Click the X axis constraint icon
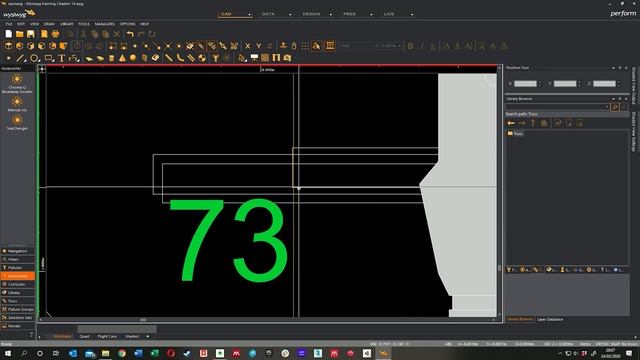Image resolution: width=640 pixels, height=360 pixels. click(x=247, y=46)
